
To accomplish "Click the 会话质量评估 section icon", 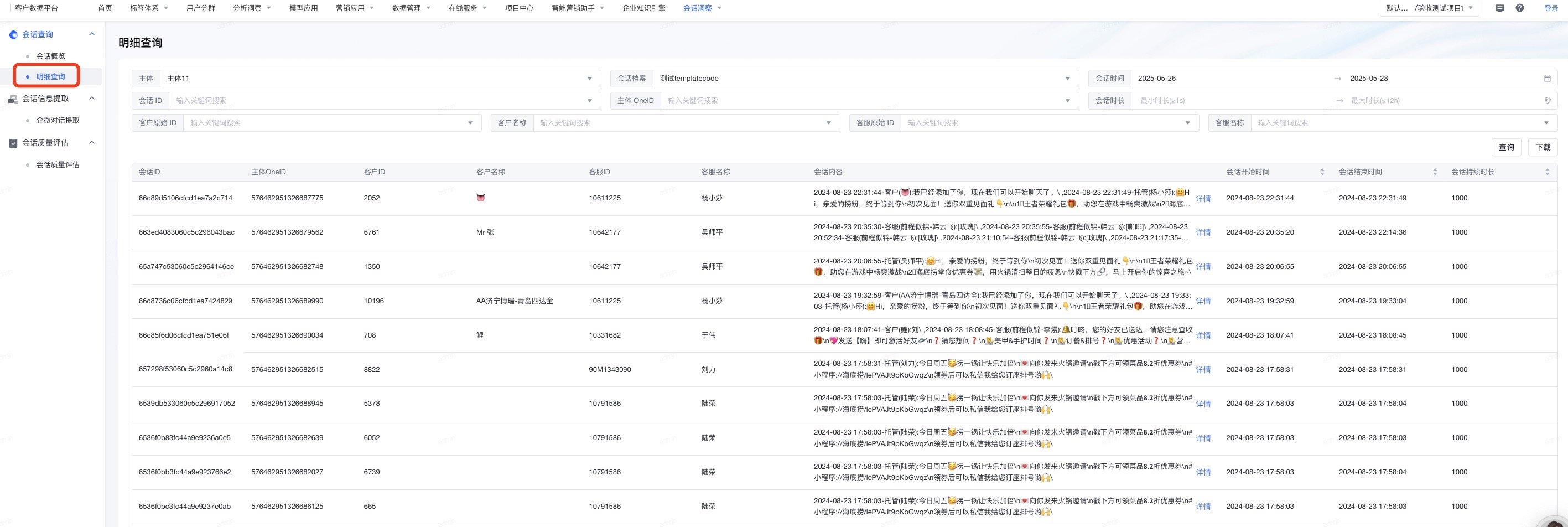I will tap(13, 143).
